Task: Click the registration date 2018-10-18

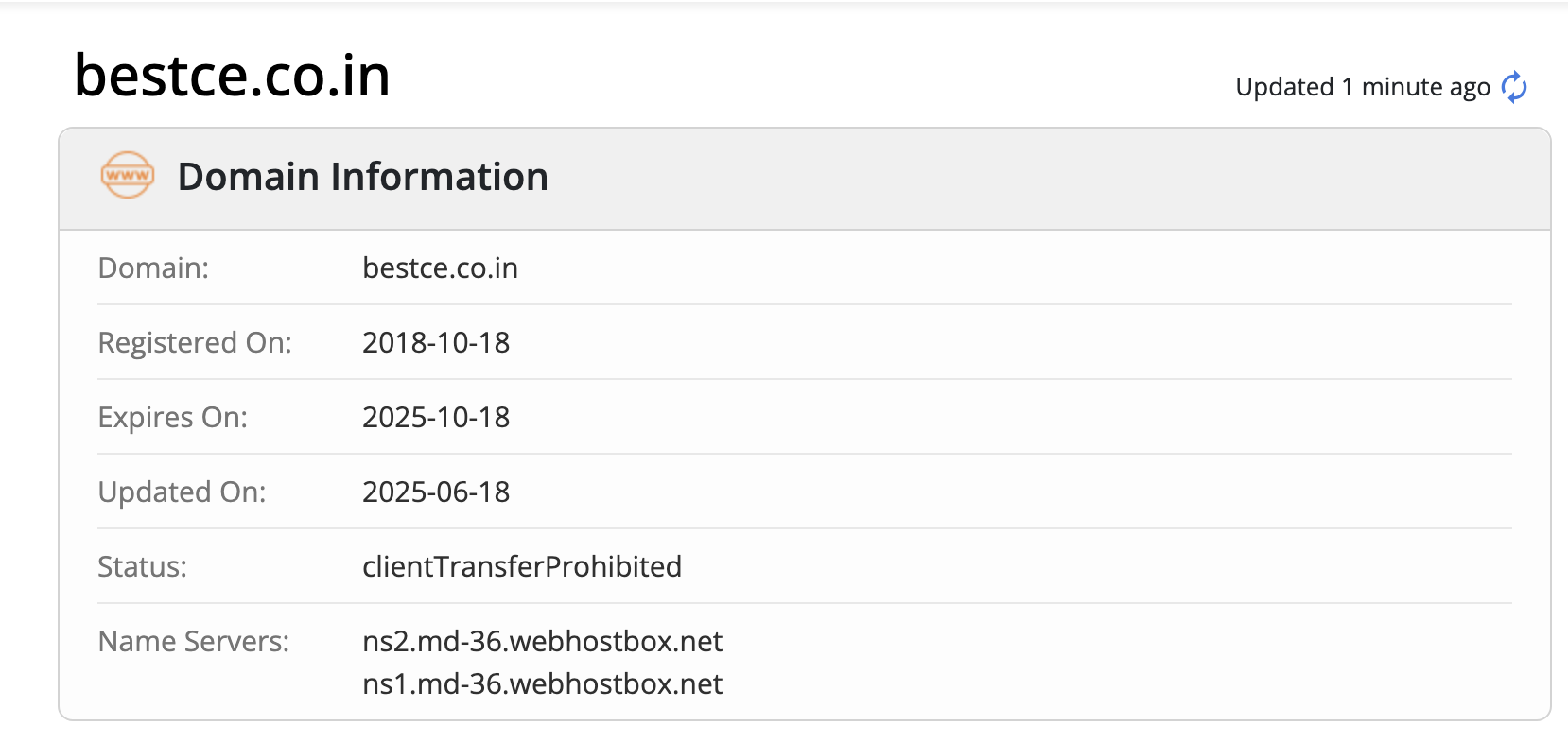Action: coord(436,342)
